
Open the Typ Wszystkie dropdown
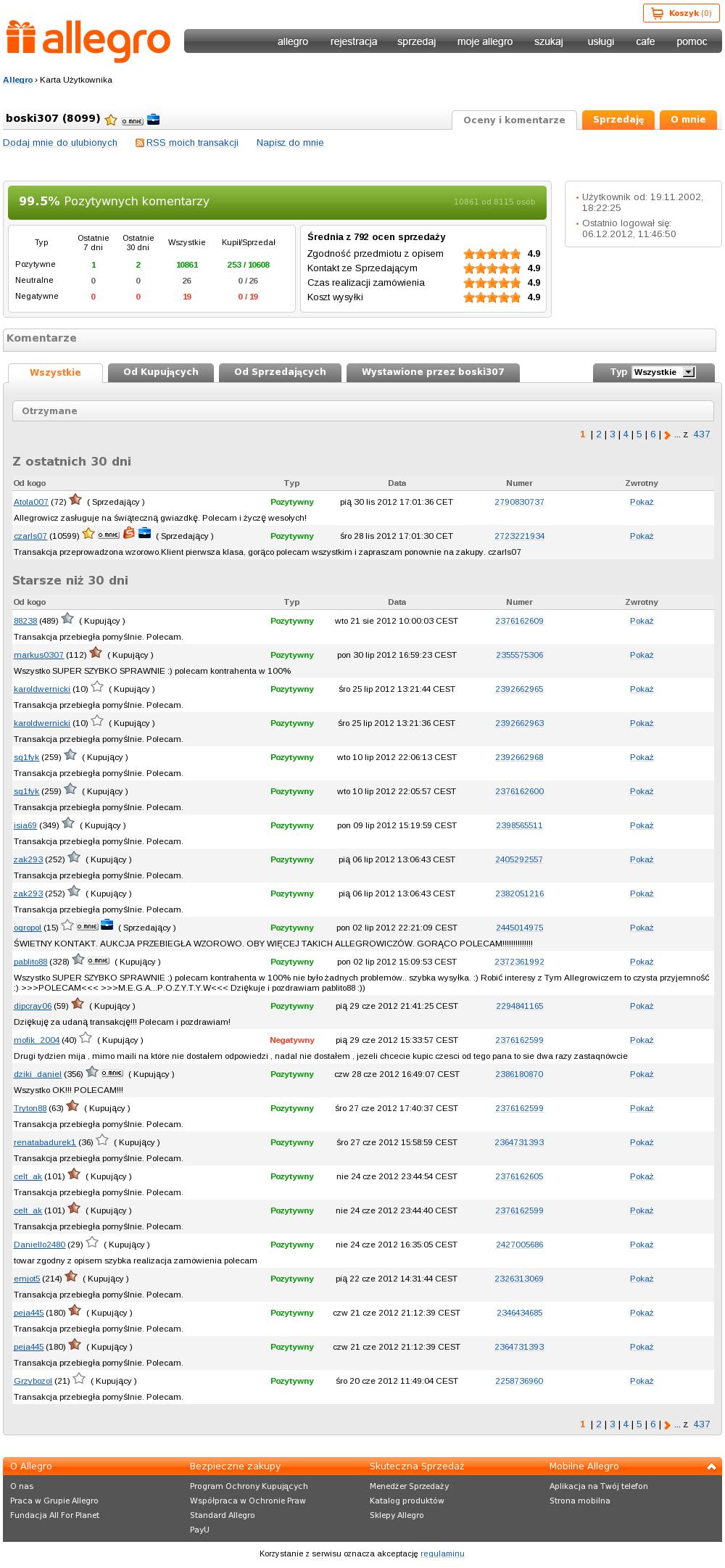click(x=663, y=372)
